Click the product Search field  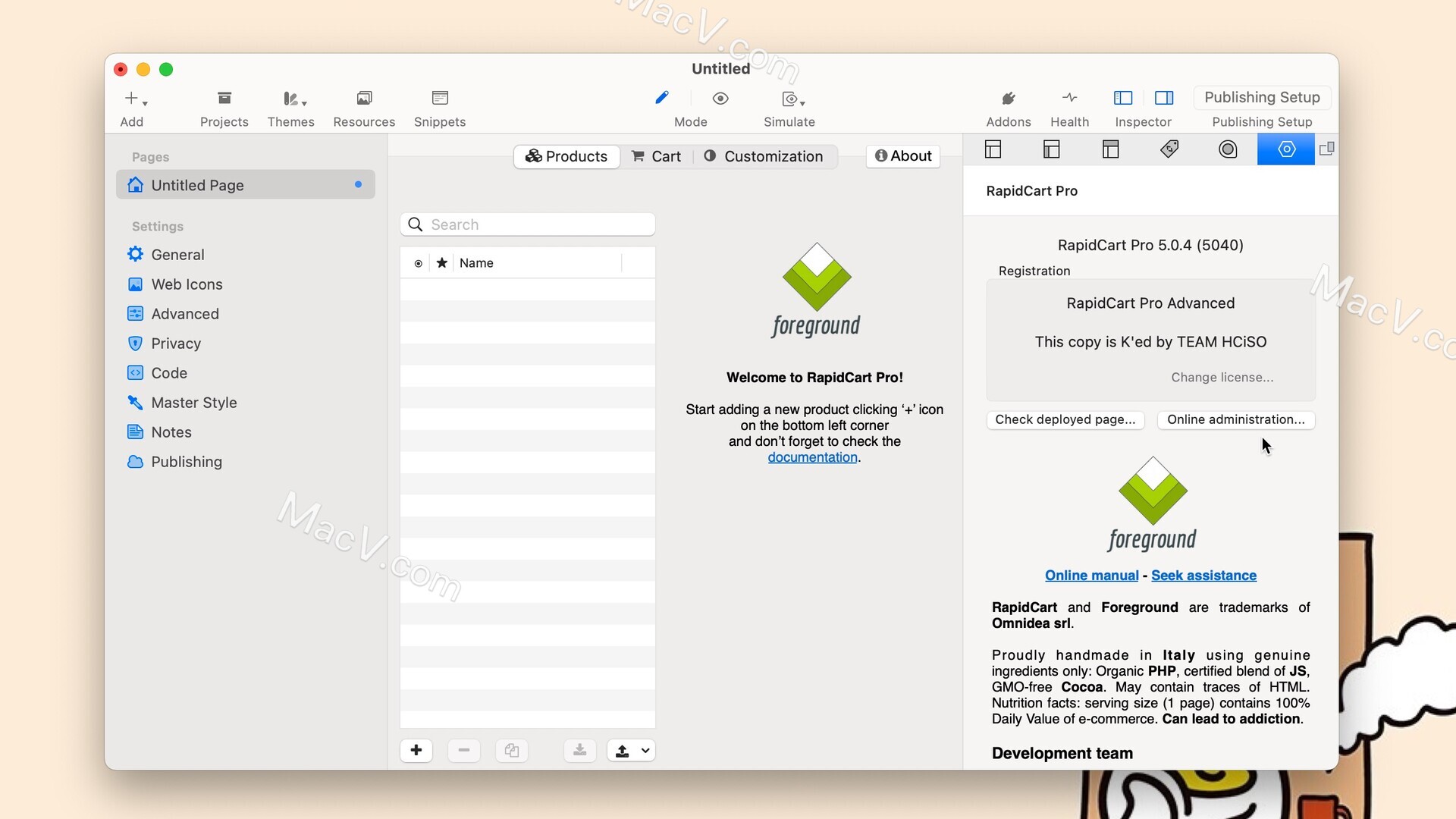tap(528, 224)
